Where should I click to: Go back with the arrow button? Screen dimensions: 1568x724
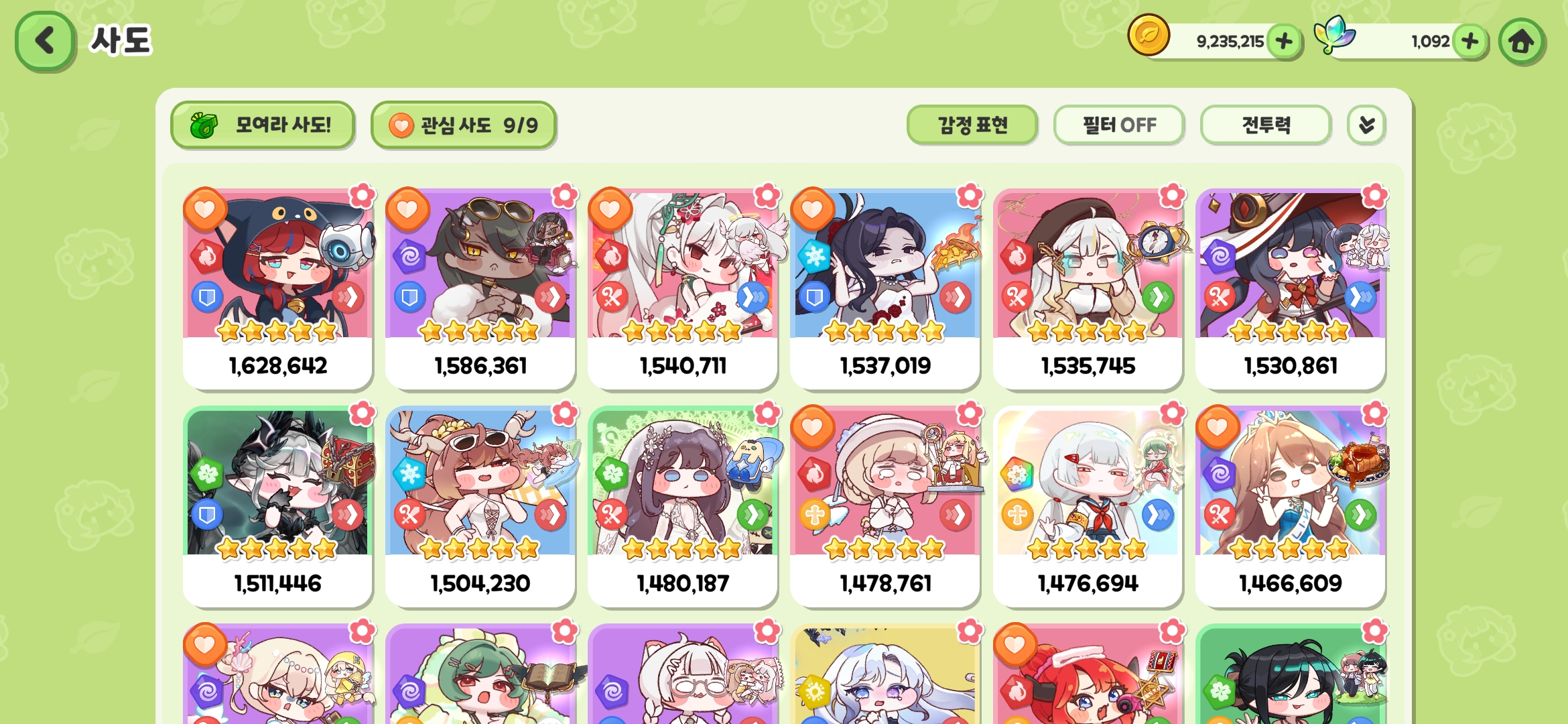coord(45,42)
